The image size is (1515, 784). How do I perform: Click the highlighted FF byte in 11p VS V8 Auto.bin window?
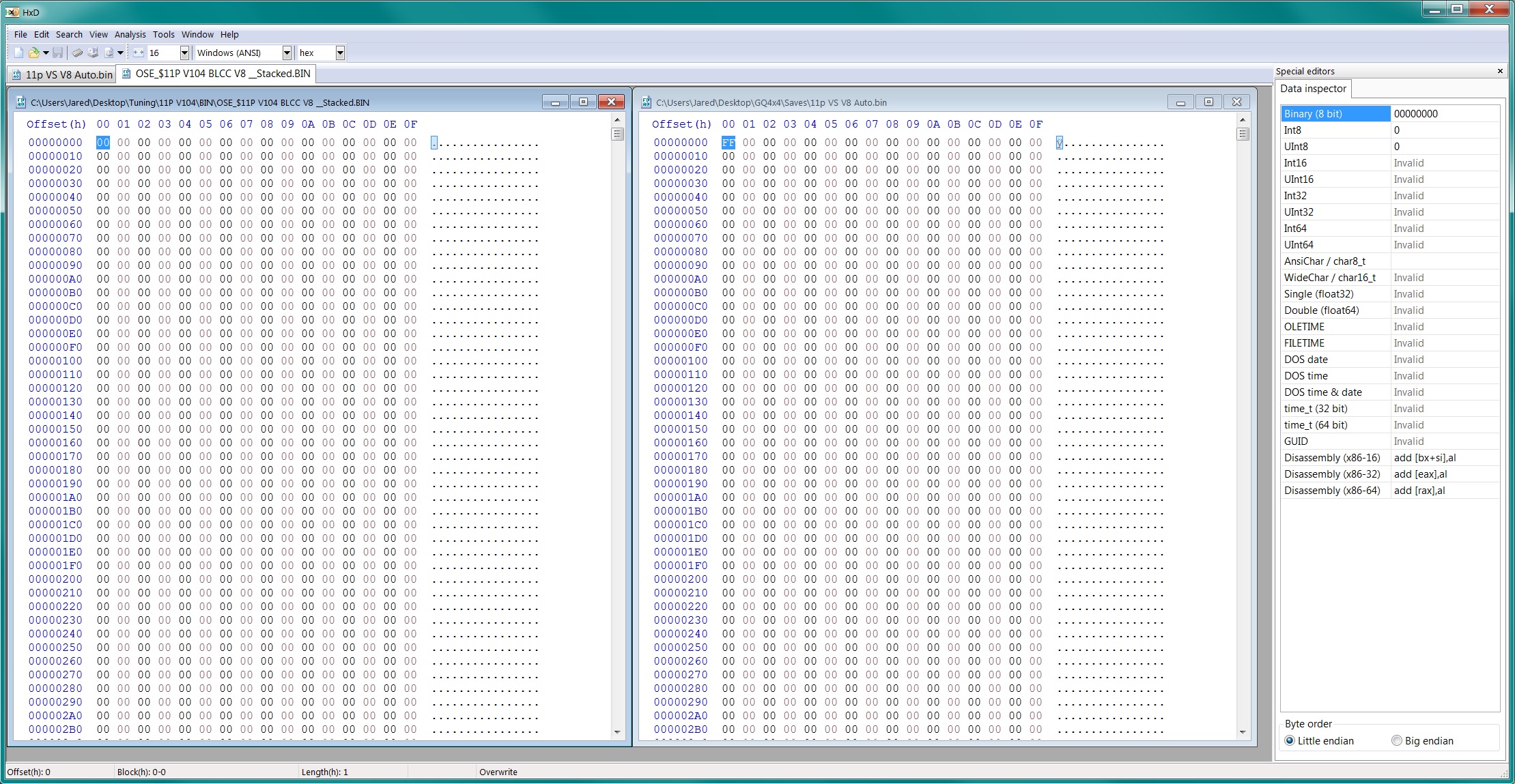(728, 143)
